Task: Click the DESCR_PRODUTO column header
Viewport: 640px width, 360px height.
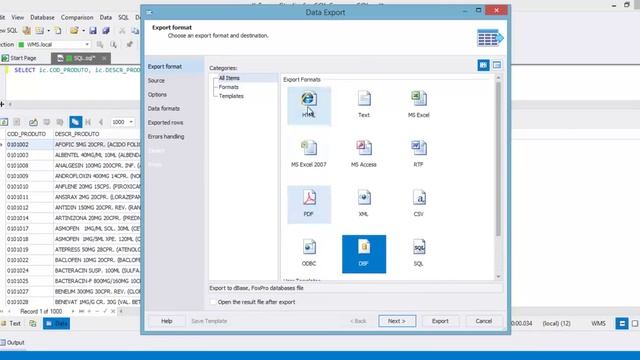Action: (97, 134)
